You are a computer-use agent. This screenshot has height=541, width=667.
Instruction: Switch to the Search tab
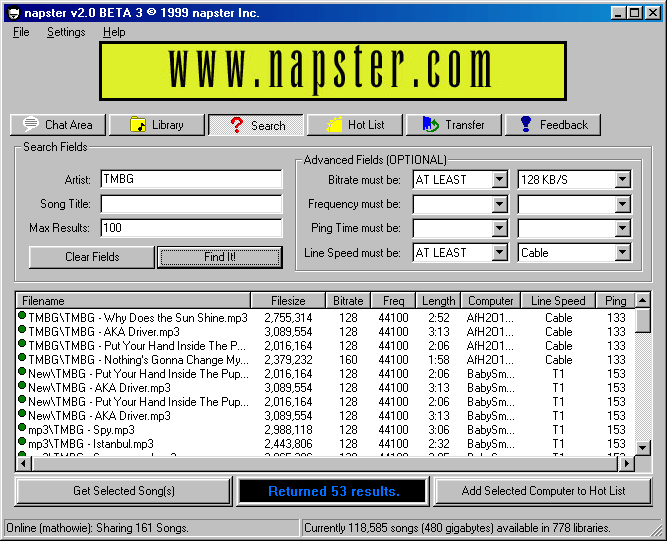coord(256,125)
